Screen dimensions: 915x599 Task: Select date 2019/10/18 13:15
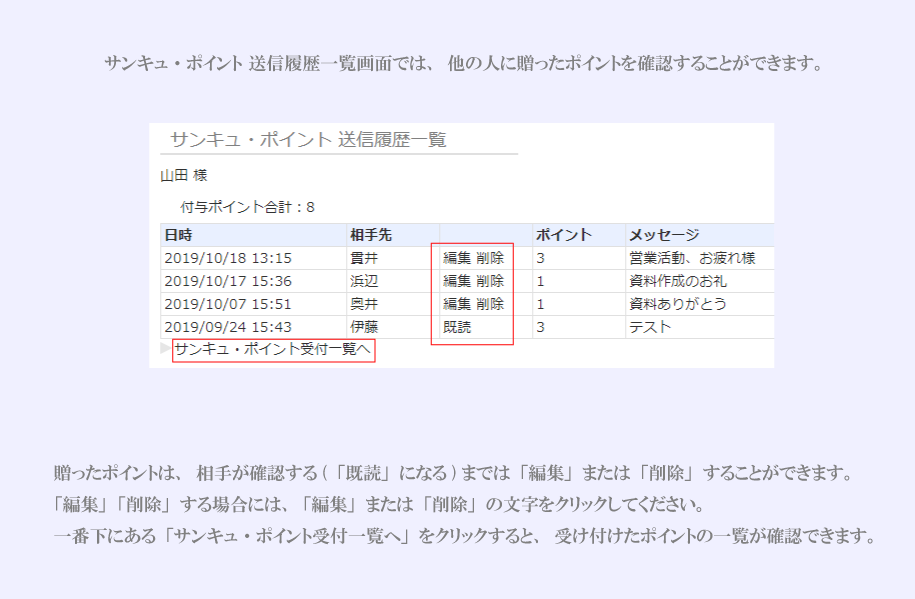click(228, 258)
